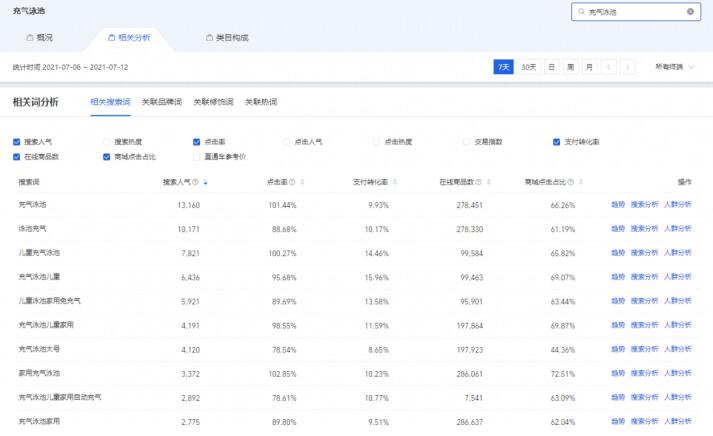Open 搜索分析 for the 儿童泳池家用免充气 row
The width and height of the screenshot is (713, 436).
[x=644, y=301]
